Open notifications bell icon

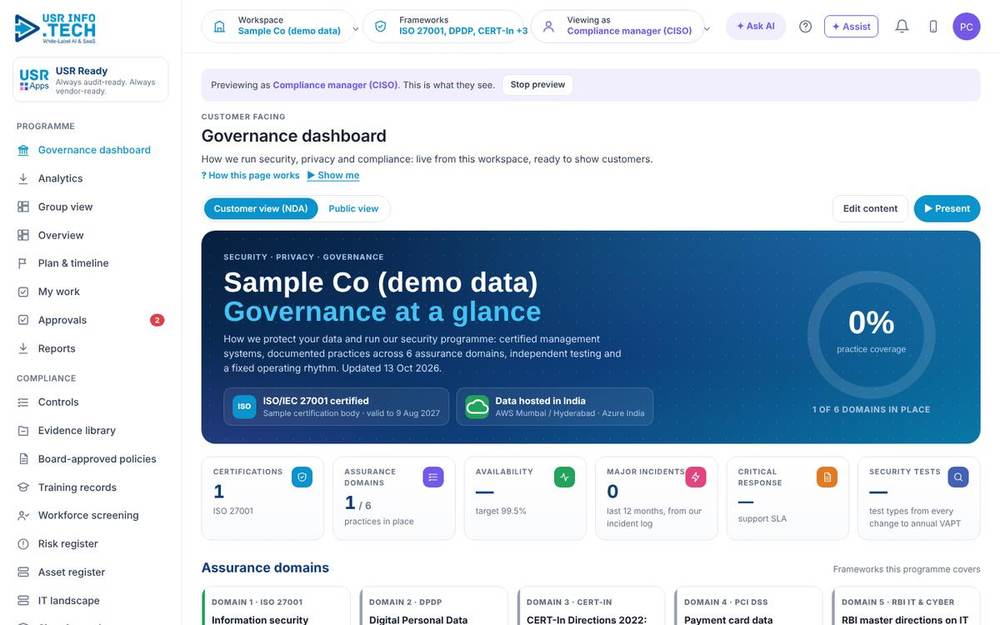pos(902,27)
